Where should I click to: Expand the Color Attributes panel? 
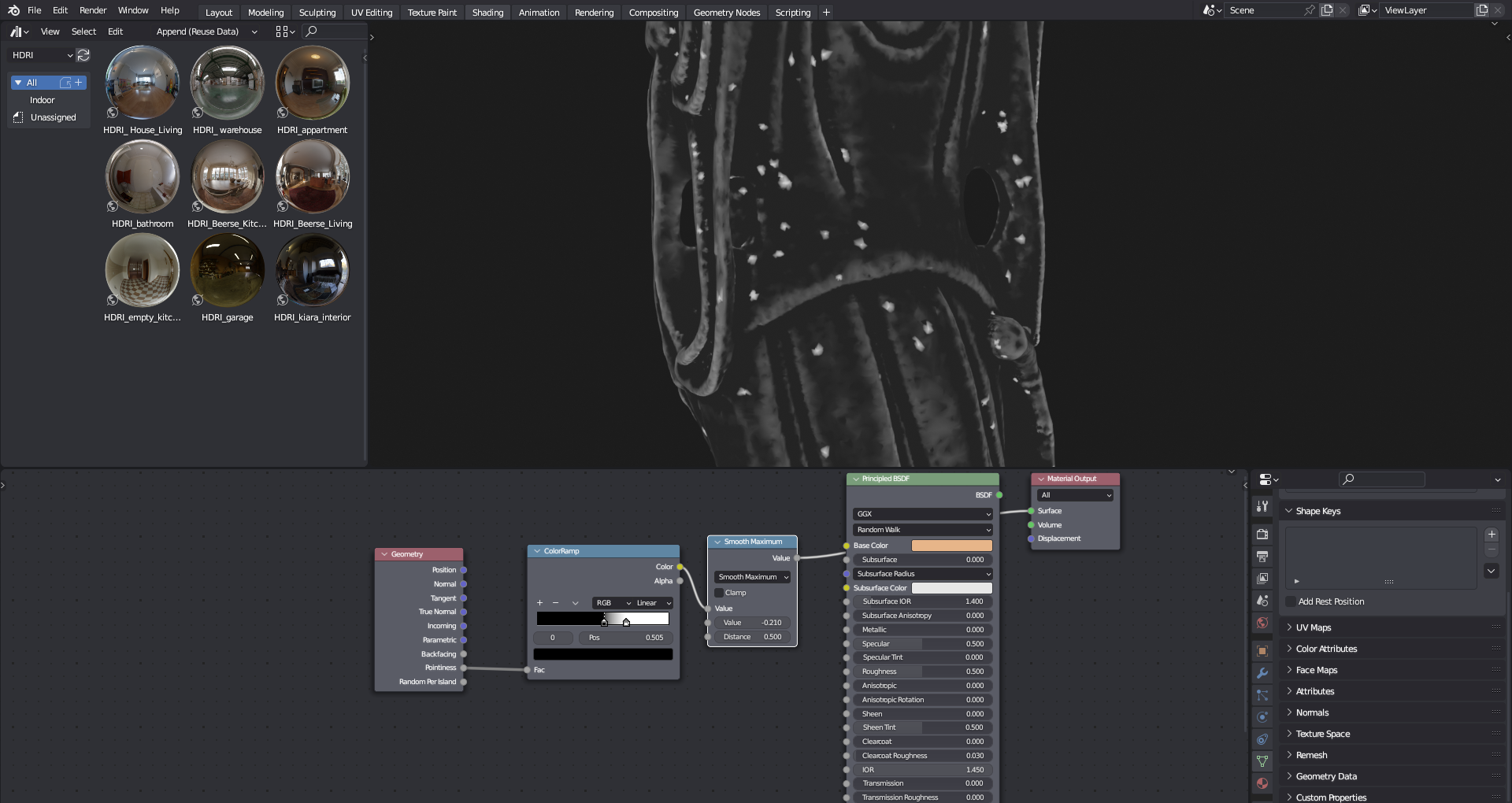click(x=1326, y=649)
